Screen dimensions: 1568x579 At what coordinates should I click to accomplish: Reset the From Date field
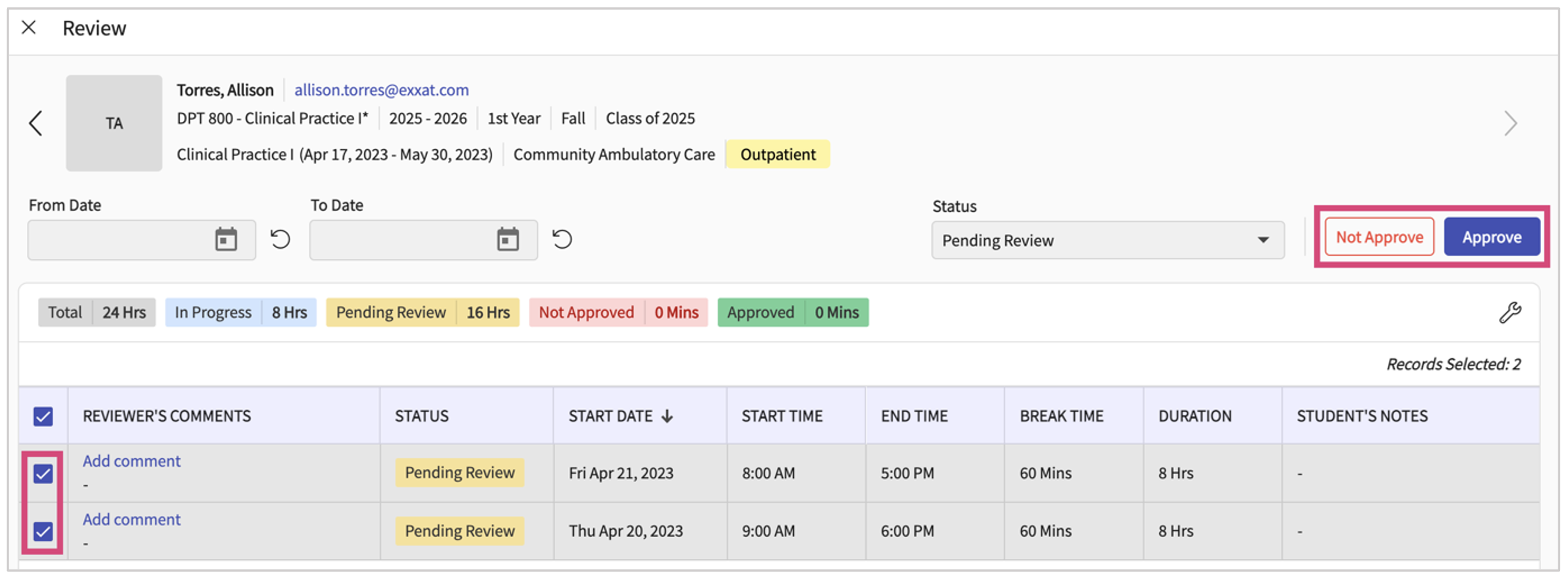coord(280,239)
